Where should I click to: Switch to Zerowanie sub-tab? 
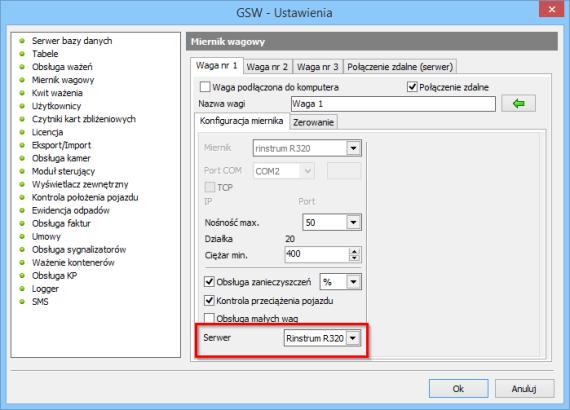313,122
